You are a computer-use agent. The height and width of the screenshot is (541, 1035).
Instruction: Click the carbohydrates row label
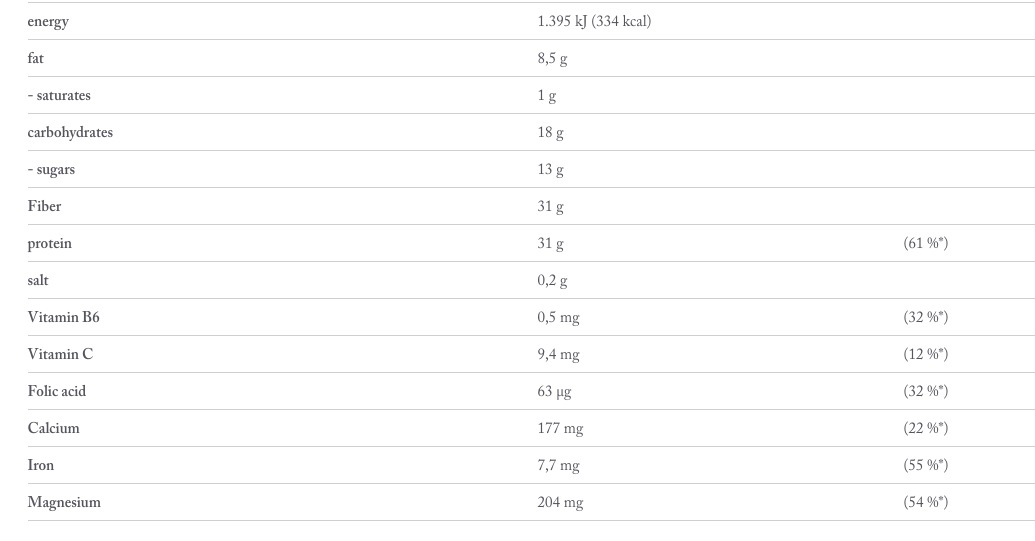70,133
